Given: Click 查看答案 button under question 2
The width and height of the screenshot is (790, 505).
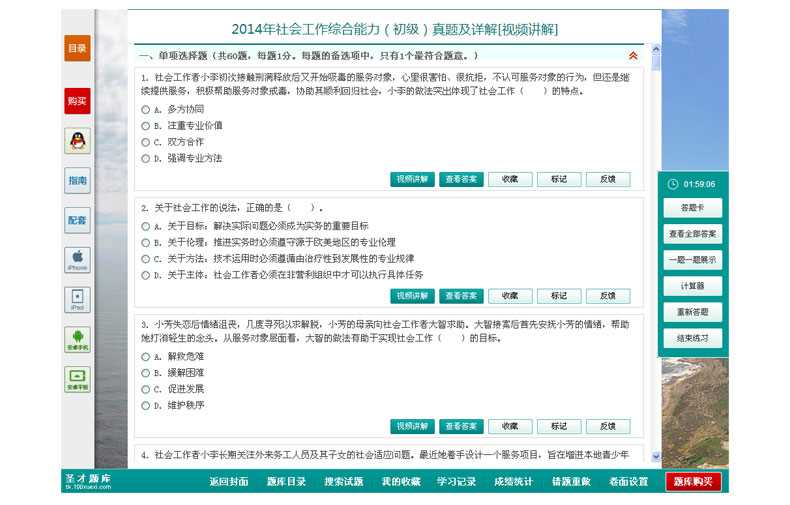Looking at the screenshot, I should 461,296.
